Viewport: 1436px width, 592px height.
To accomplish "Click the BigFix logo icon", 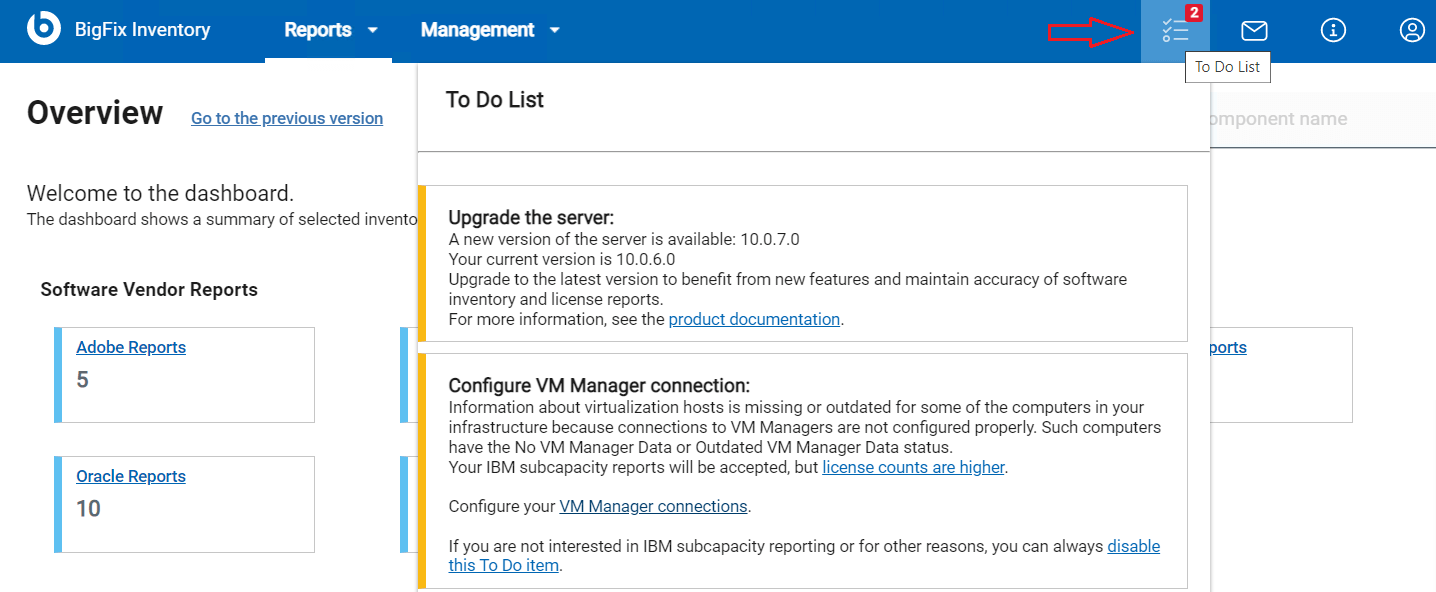I will pyautogui.click(x=44, y=30).
